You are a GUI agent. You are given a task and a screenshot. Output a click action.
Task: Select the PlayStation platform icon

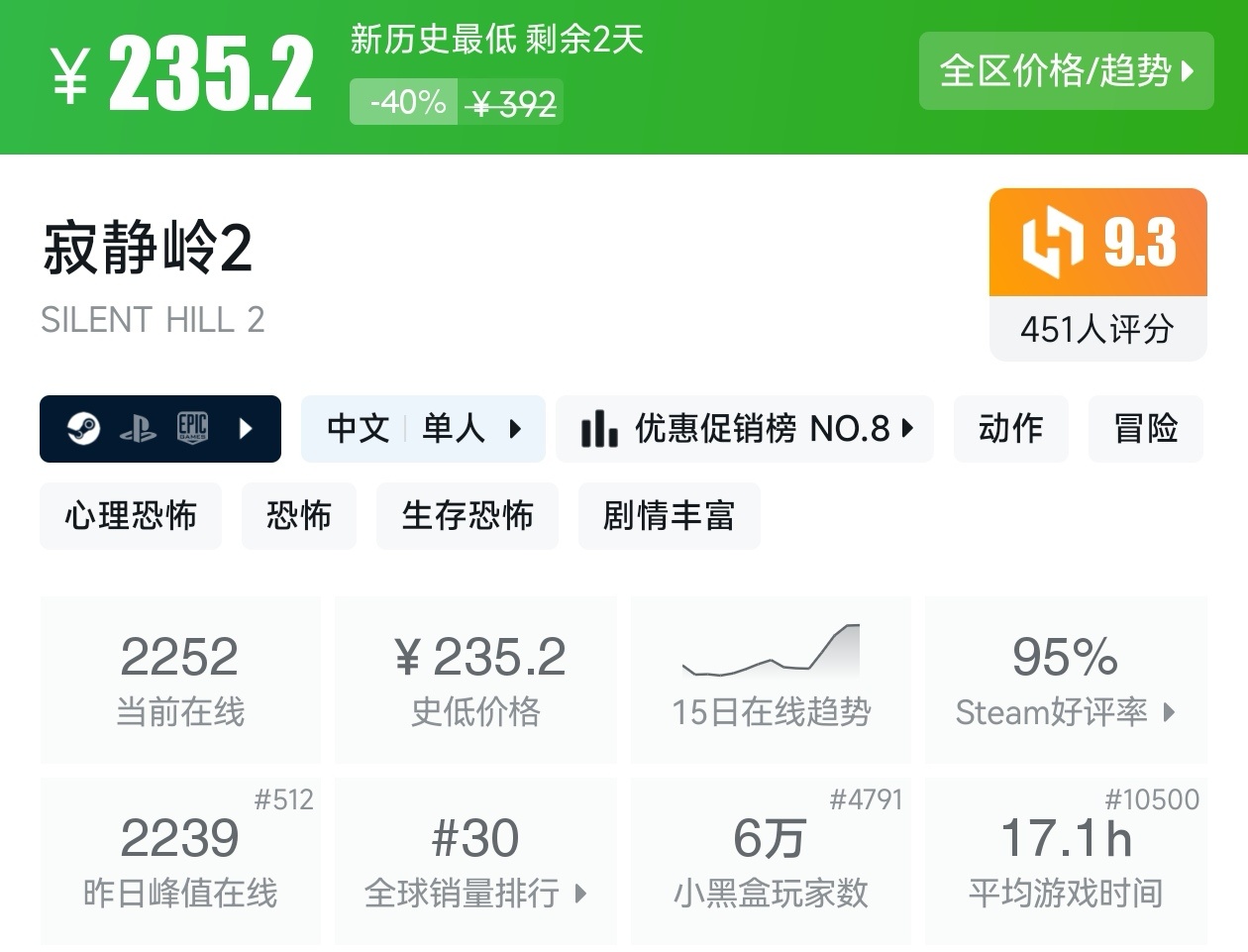139,429
